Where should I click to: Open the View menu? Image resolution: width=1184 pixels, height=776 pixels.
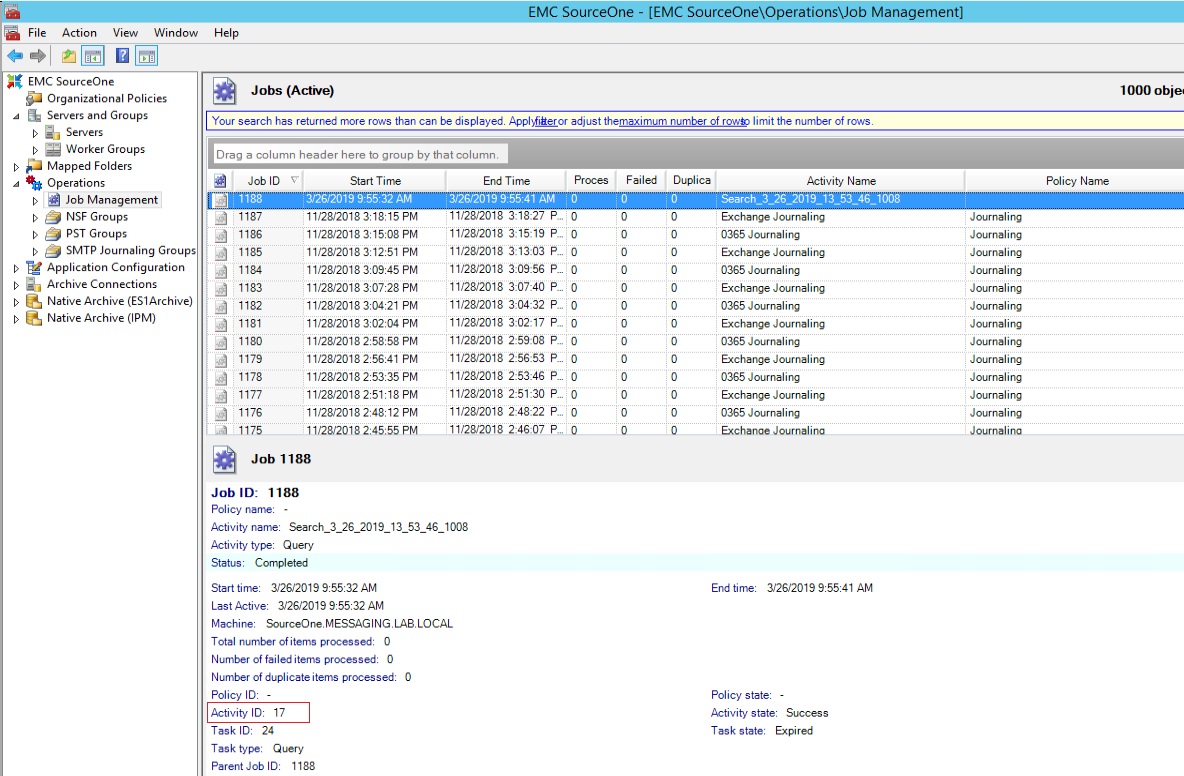[x=124, y=32]
